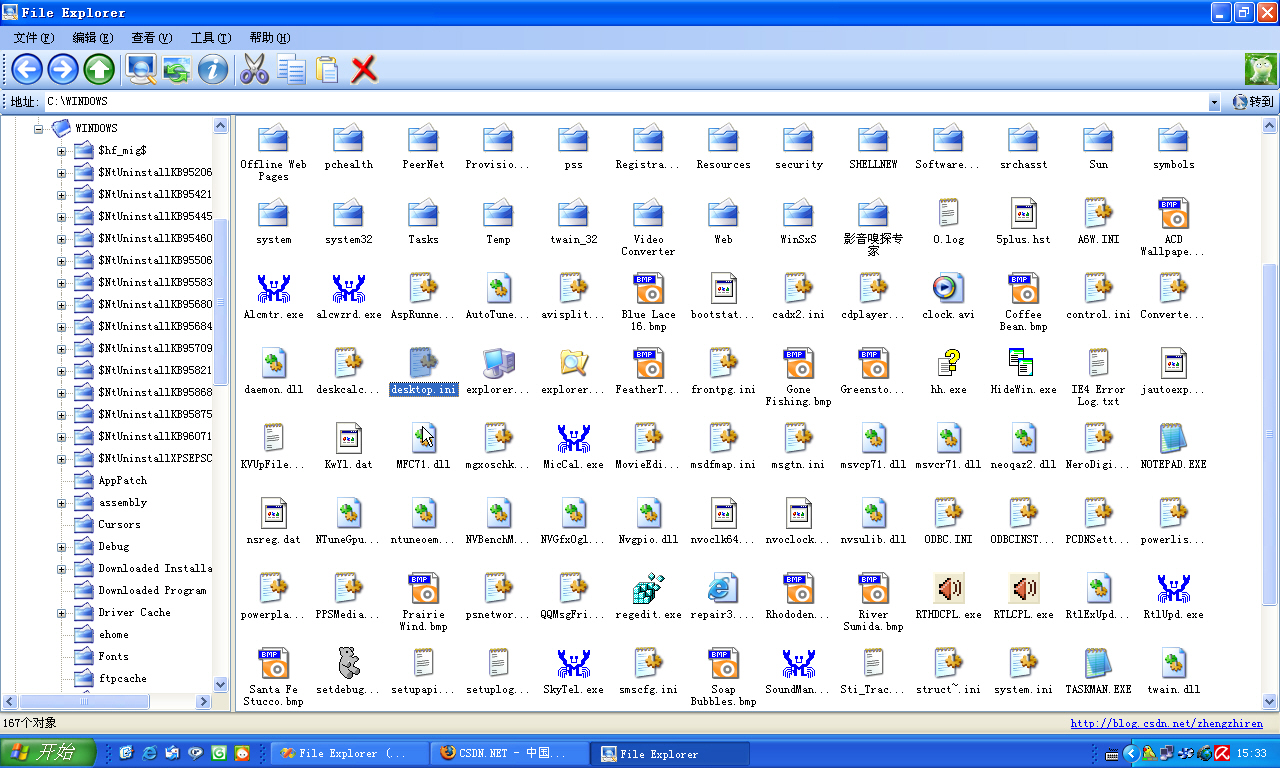Go forward with the blue right arrow
This screenshot has width=1280, height=768.
click(62, 69)
